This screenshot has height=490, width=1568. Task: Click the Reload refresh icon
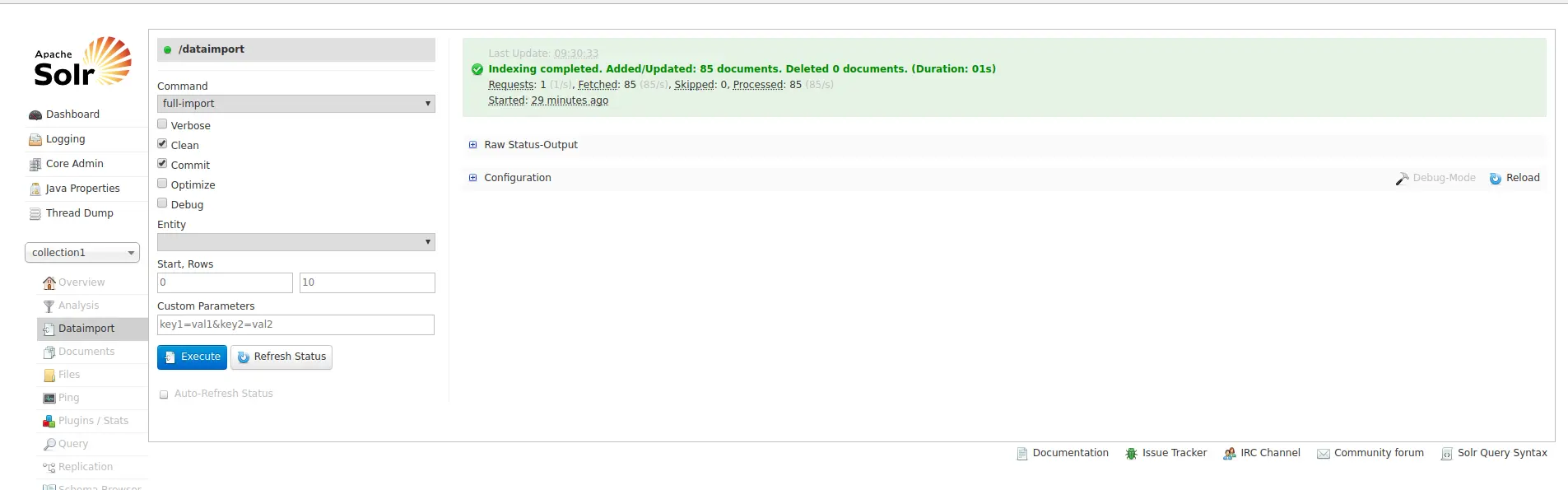1496,179
